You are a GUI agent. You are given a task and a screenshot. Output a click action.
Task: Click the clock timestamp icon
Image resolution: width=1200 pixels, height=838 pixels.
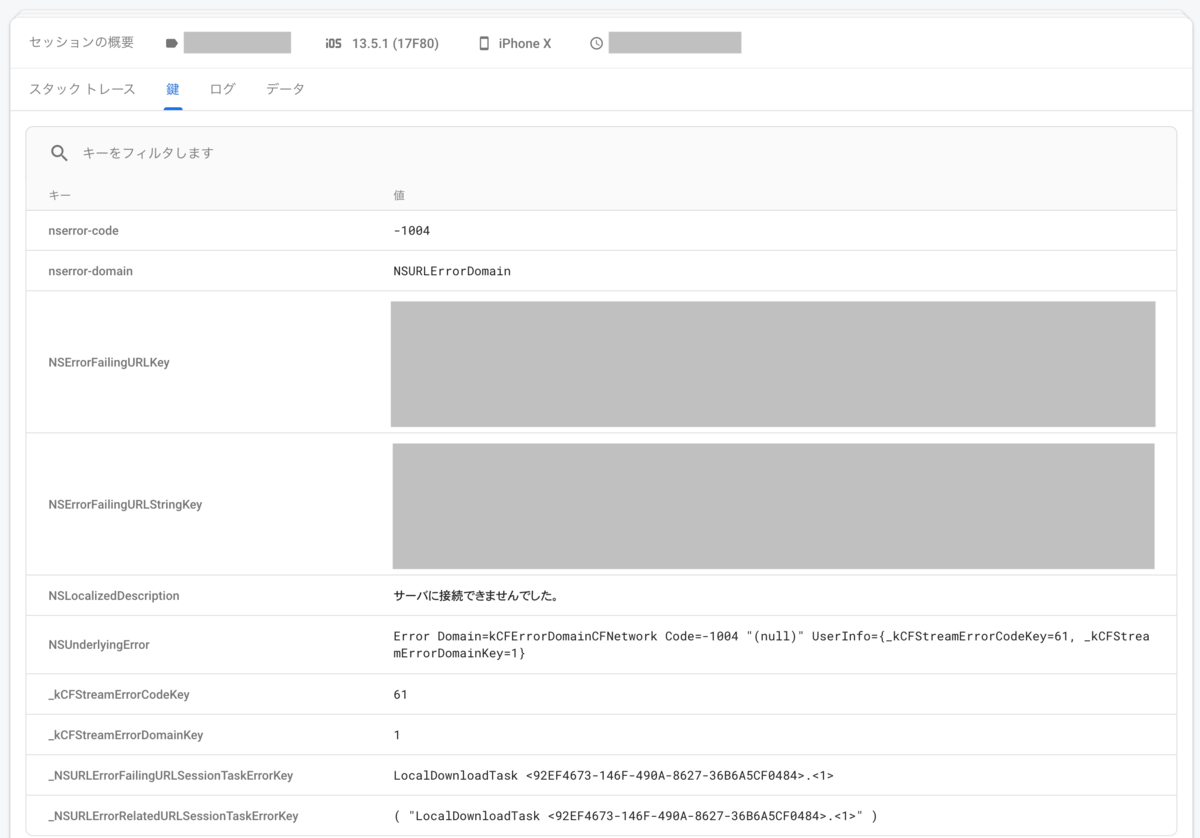coord(596,43)
